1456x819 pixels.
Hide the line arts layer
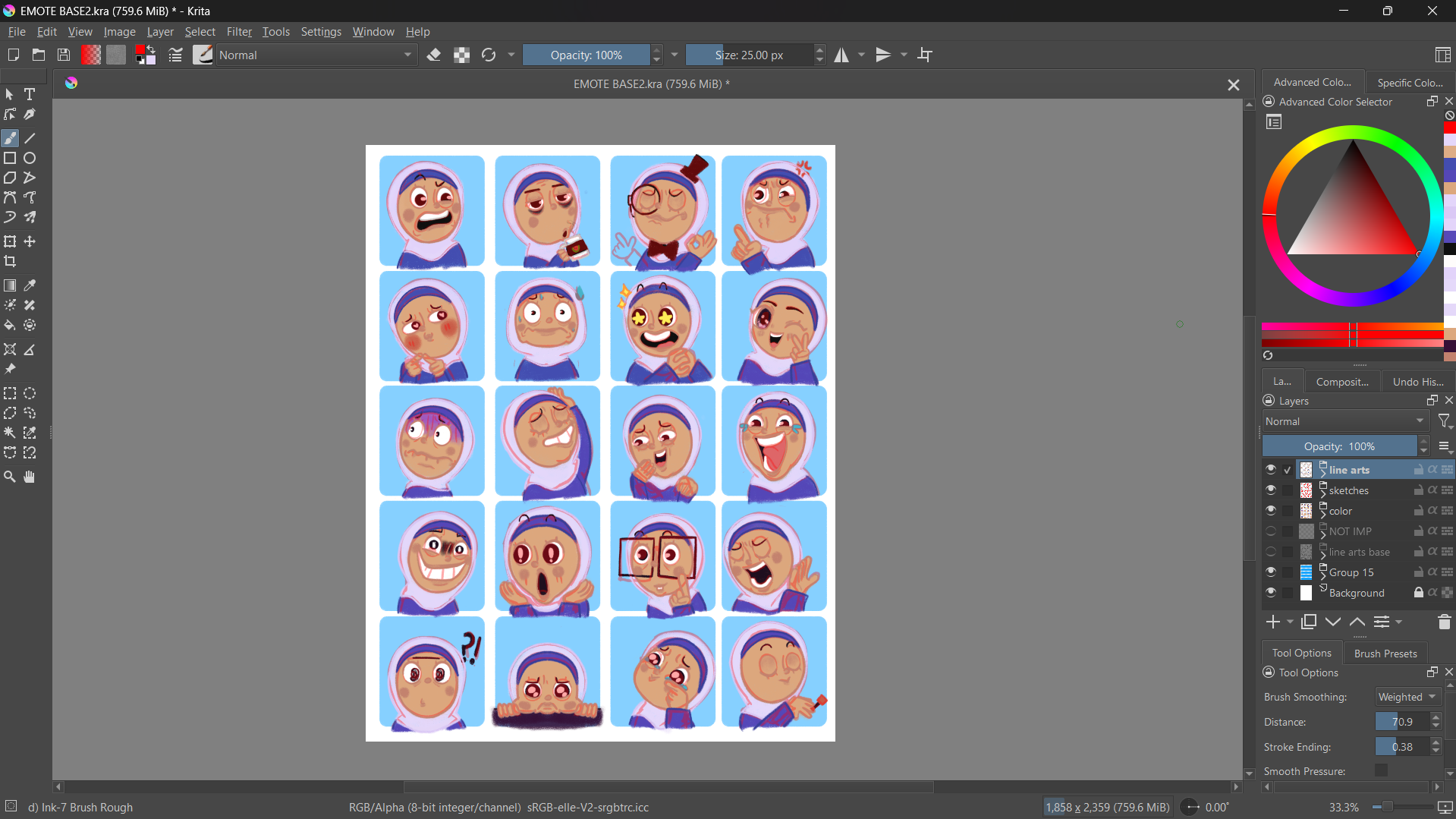pos(1271,470)
